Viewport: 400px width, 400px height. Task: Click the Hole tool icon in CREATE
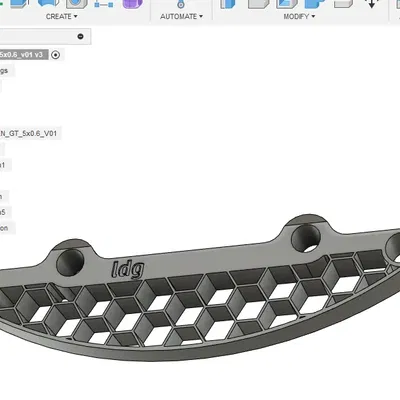click(x=77, y=3)
